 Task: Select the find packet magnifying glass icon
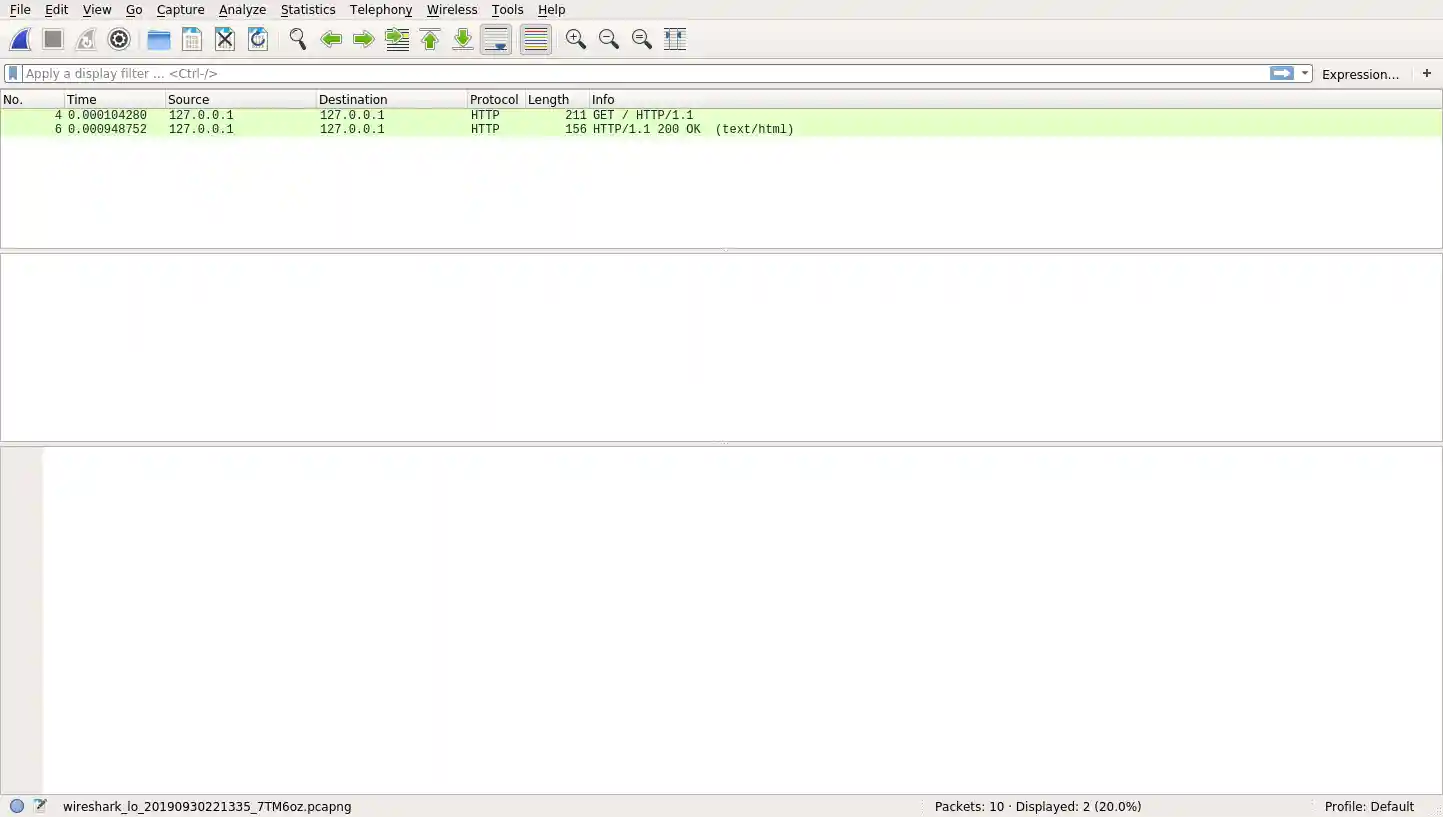pyautogui.click(x=297, y=39)
